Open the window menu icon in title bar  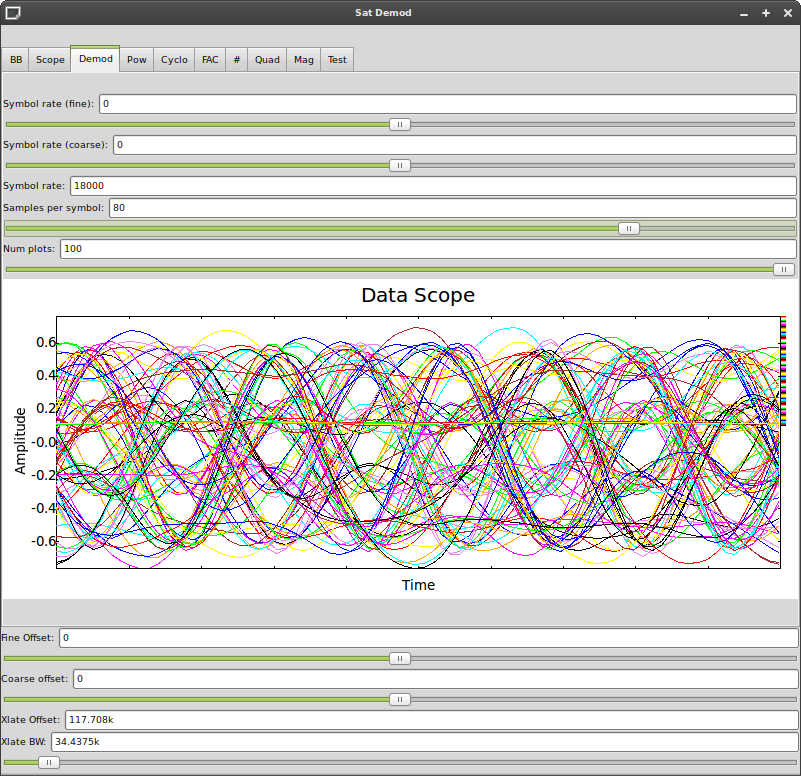click(x=12, y=12)
